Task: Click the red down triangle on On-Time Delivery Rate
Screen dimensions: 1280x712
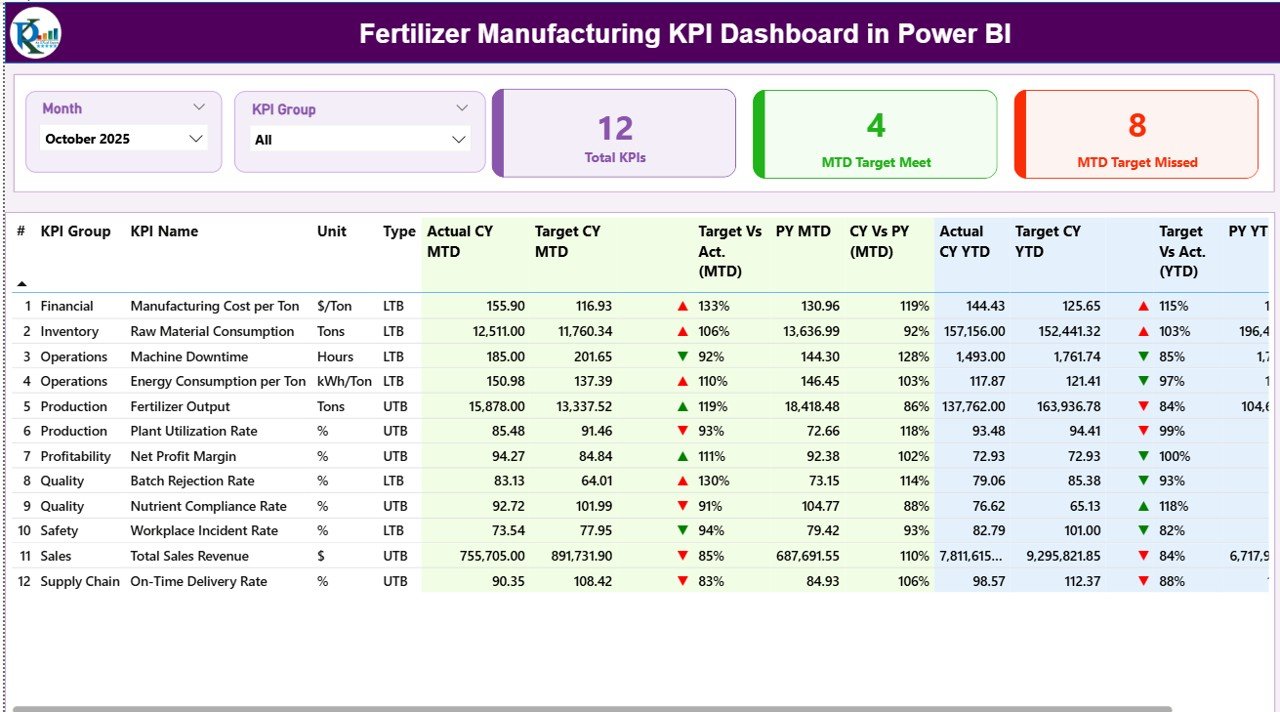Action: tap(684, 581)
